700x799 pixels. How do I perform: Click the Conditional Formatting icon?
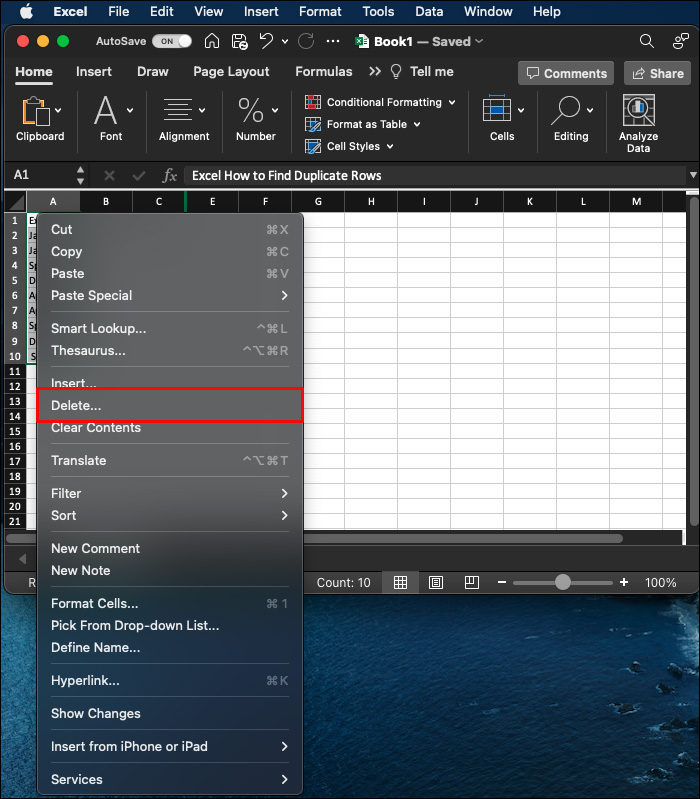pyautogui.click(x=313, y=102)
